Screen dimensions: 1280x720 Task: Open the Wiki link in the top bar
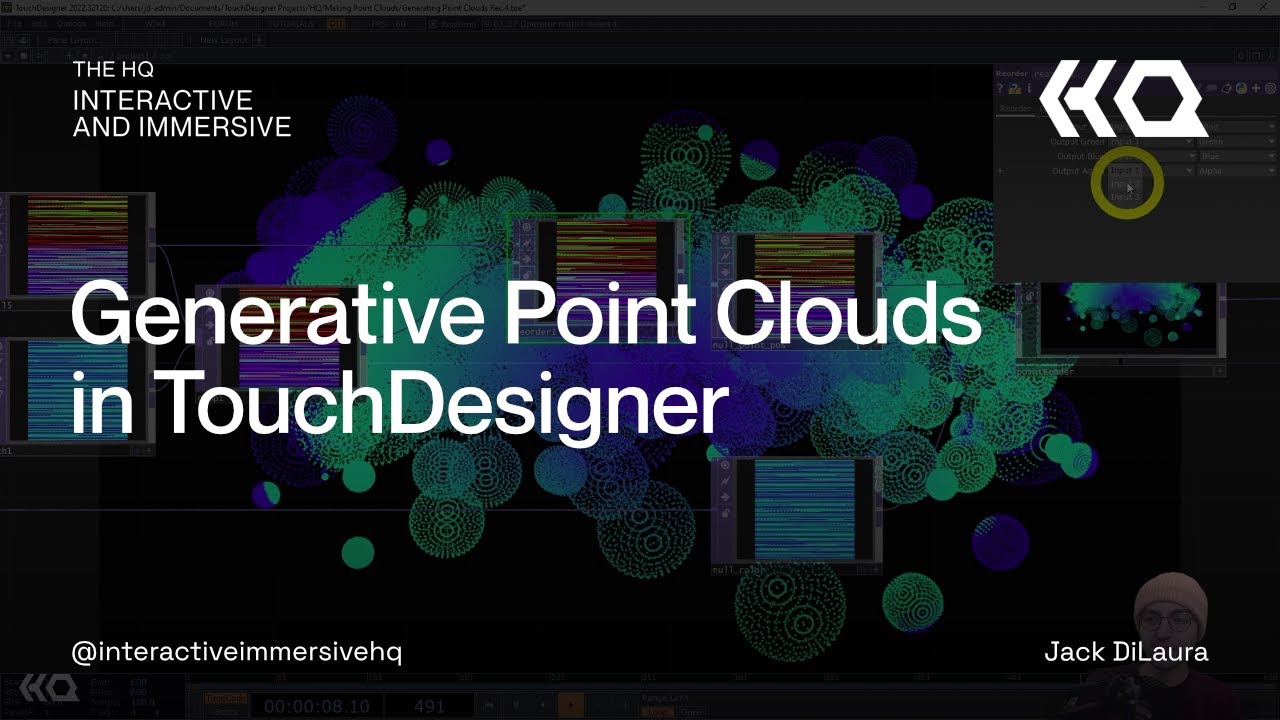(x=155, y=23)
